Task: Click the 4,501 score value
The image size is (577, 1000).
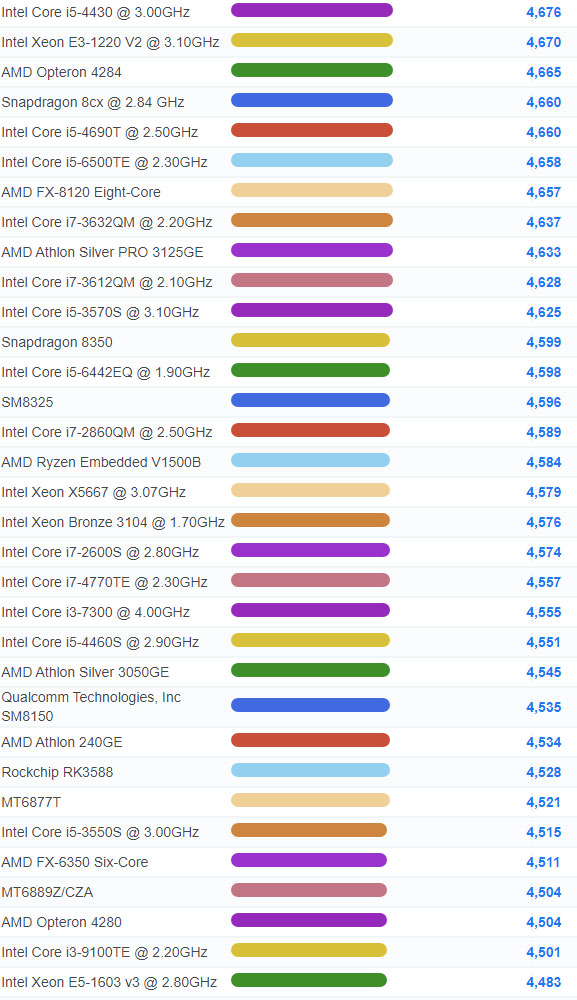Action: point(544,952)
